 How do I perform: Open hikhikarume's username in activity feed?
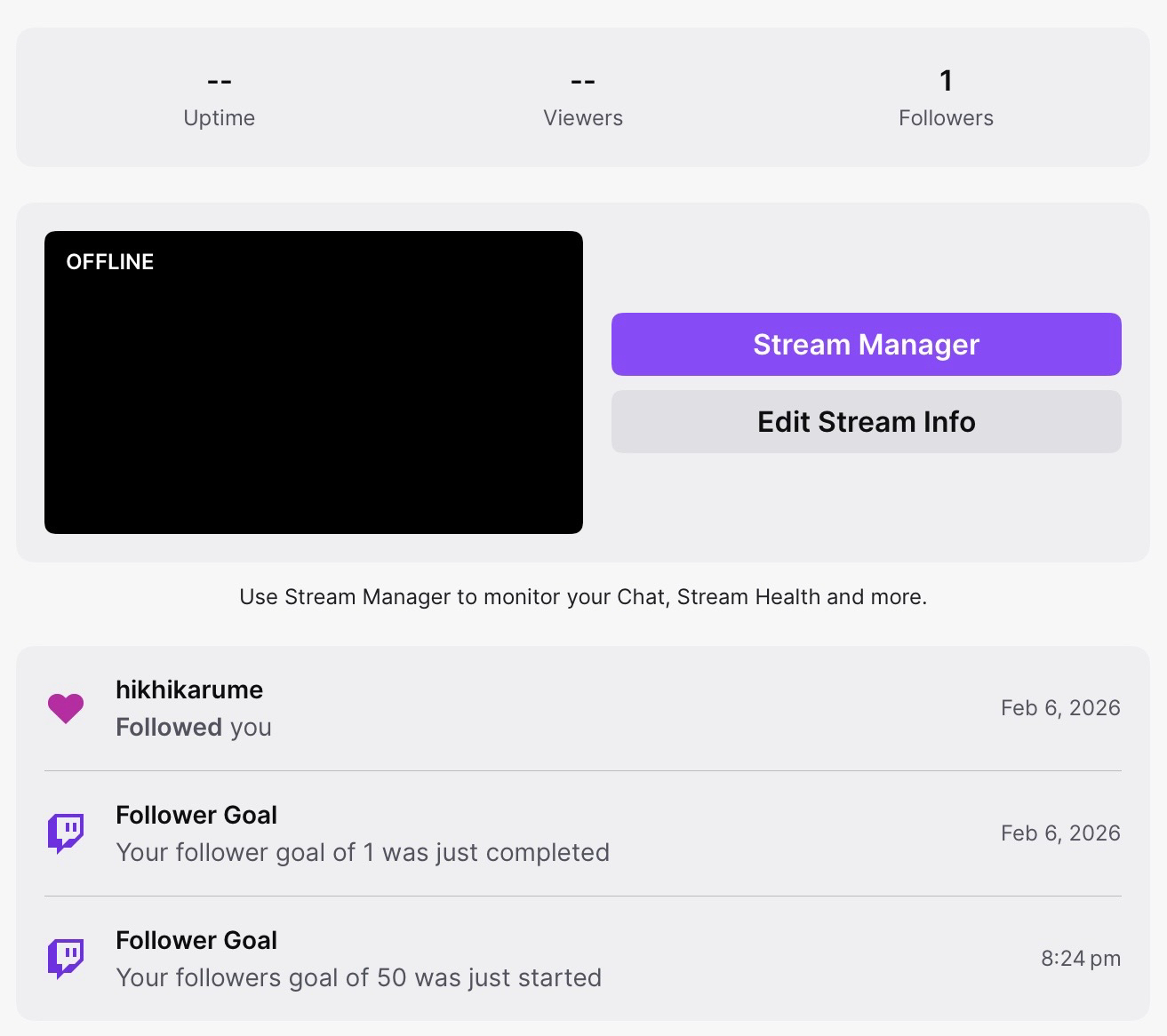click(x=189, y=689)
